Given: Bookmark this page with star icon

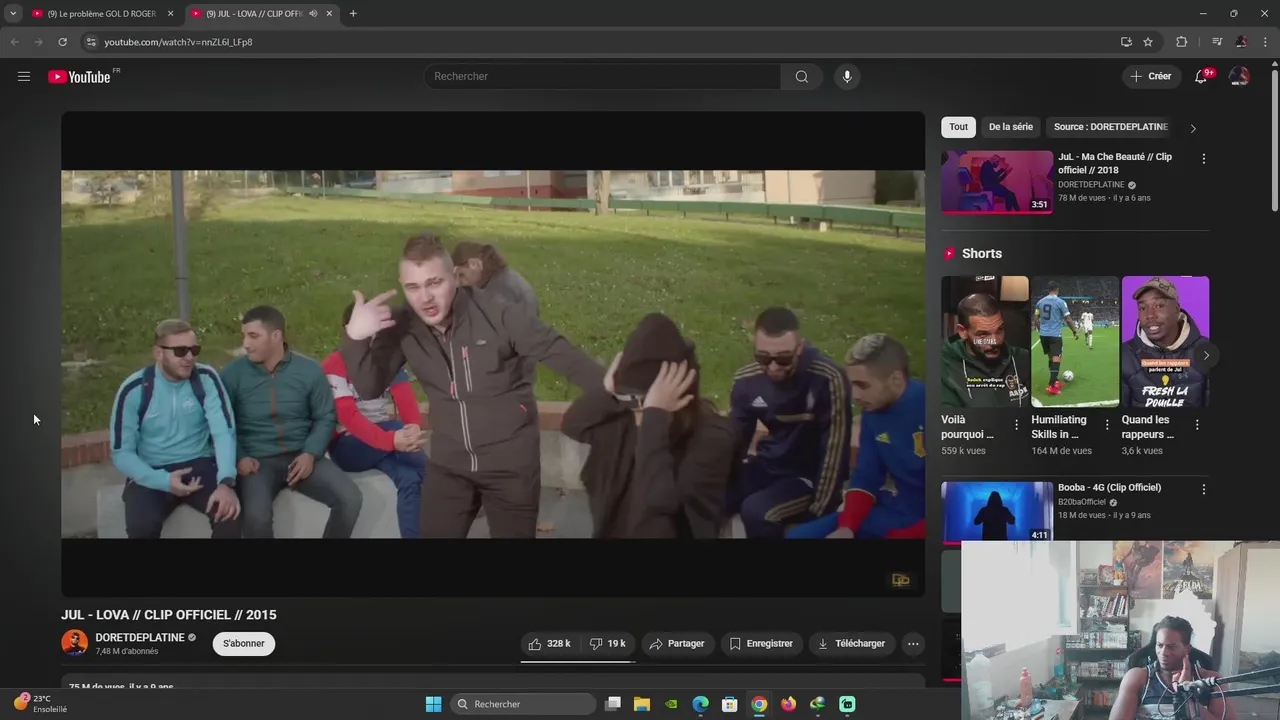Looking at the screenshot, I should point(1148,42).
